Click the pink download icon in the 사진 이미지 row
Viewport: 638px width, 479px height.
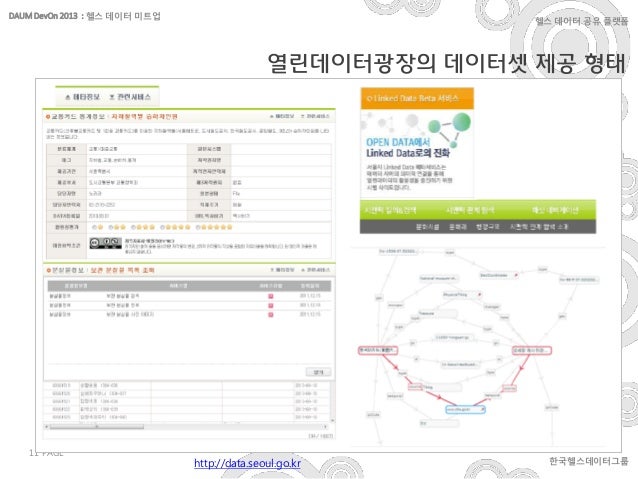click(x=271, y=314)
